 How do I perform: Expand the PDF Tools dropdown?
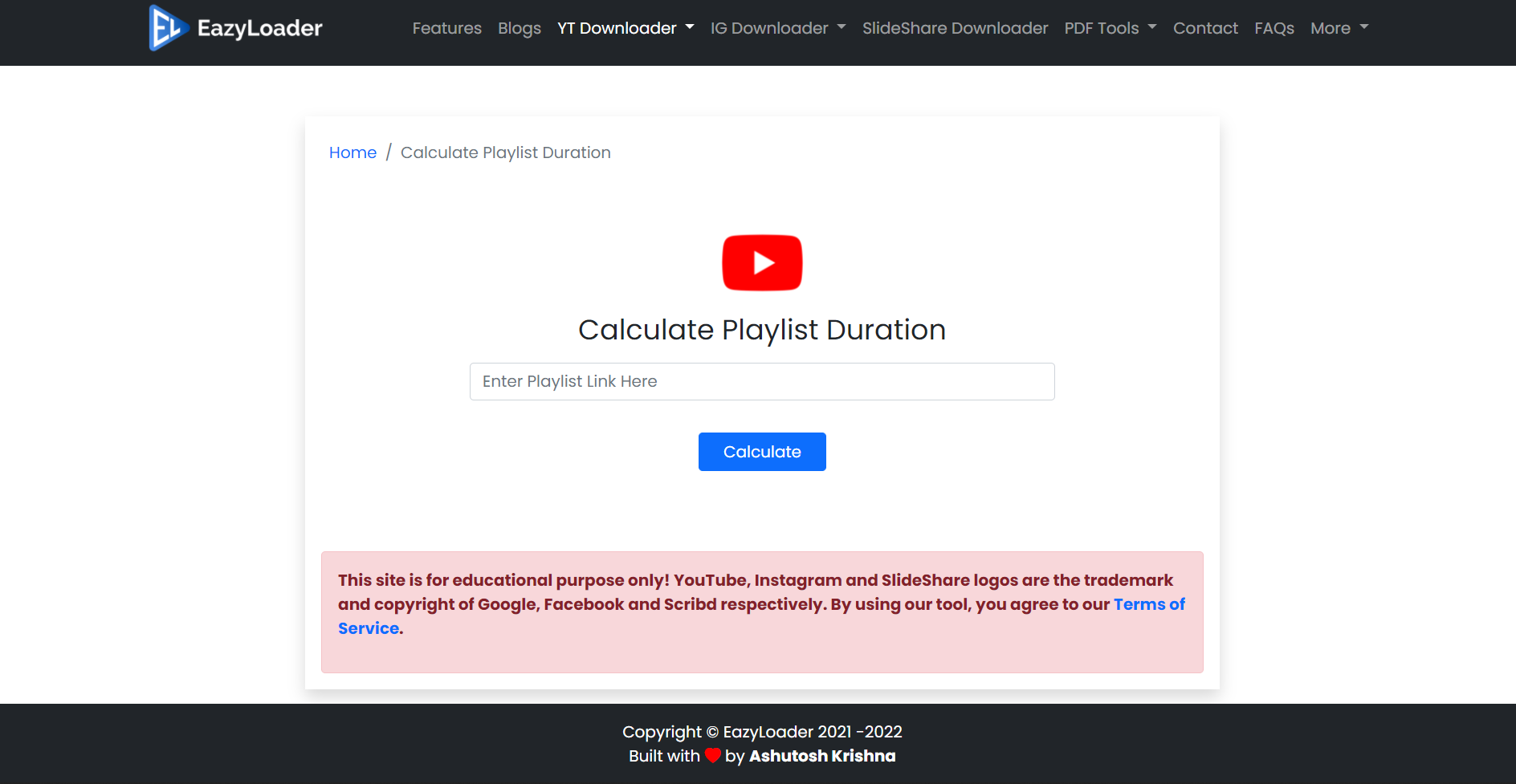click(x=1111, y=28)
